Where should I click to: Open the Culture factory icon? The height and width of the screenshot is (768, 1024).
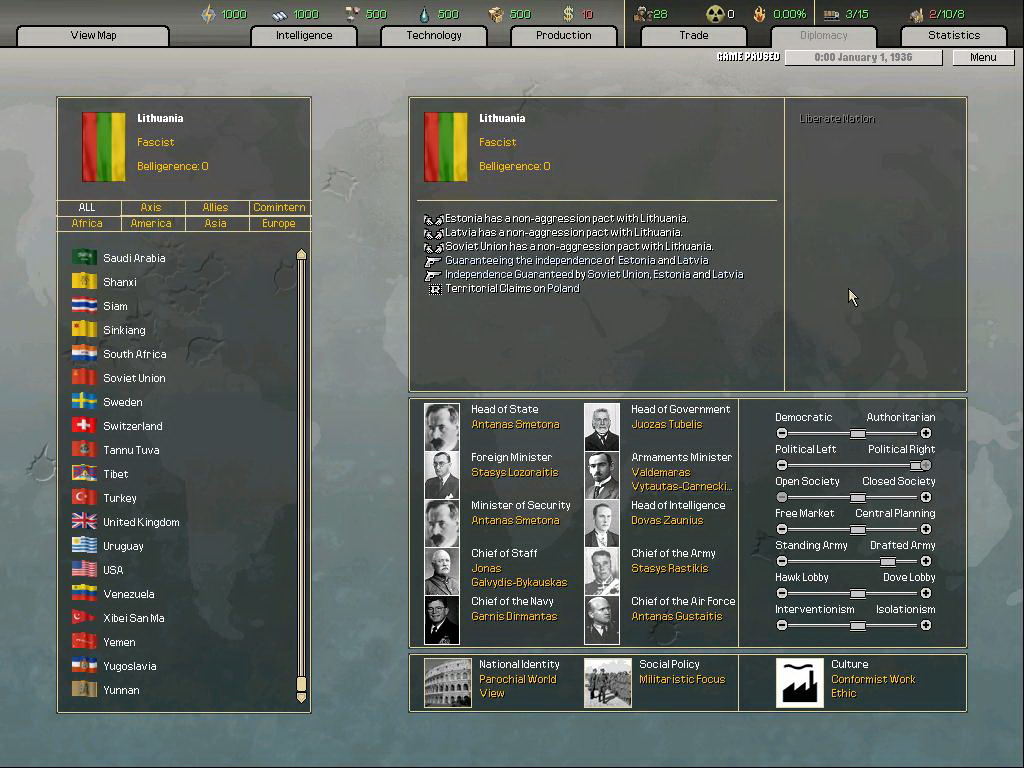pyautogui.click(x=799, y=683)
